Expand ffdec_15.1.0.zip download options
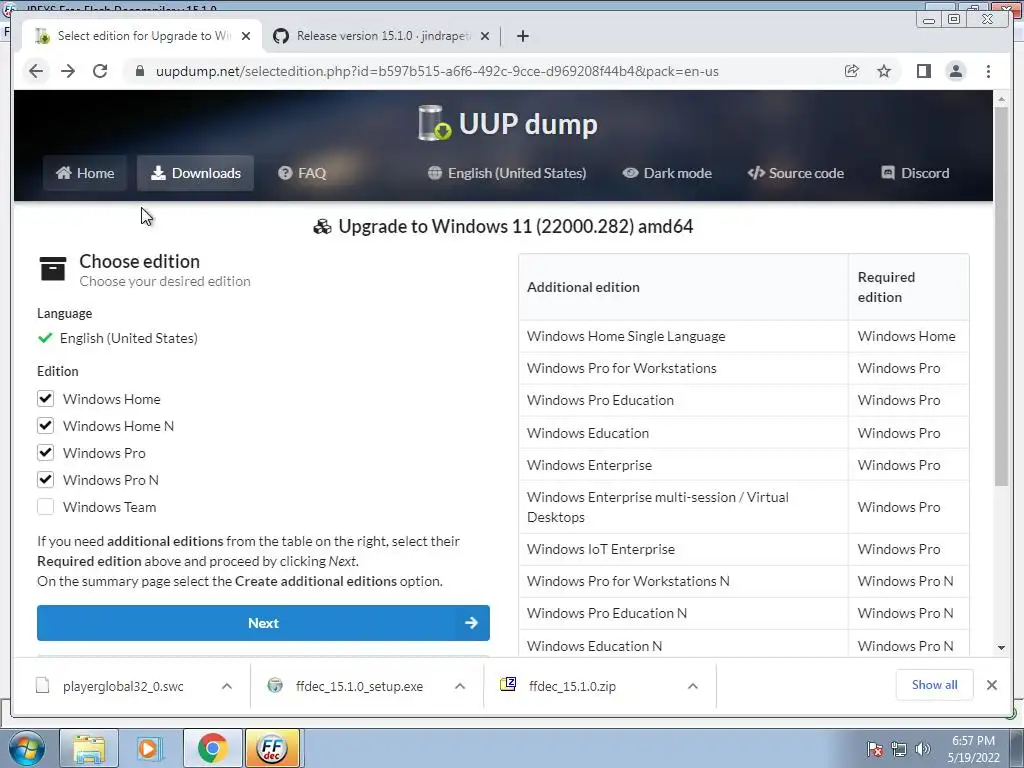The width and height of the screenshot is (1024, 768). pyautogui.click(x=693, y=686)
